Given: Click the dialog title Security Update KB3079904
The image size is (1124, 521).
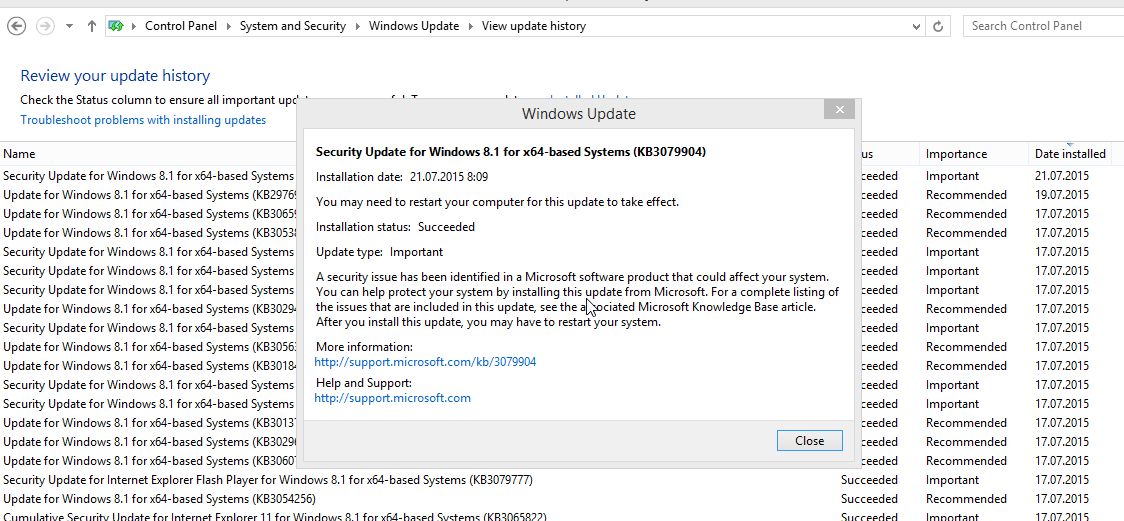Looking at the screenshot, I should point(510,152).
